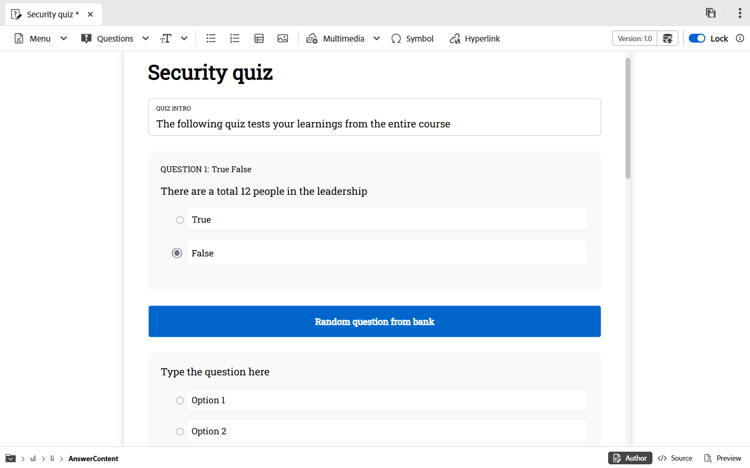Viewport: 750px width, 468px height.
Task: Select the Option 1 radio button
Action: pyautogui.click(x=179, y=400)
